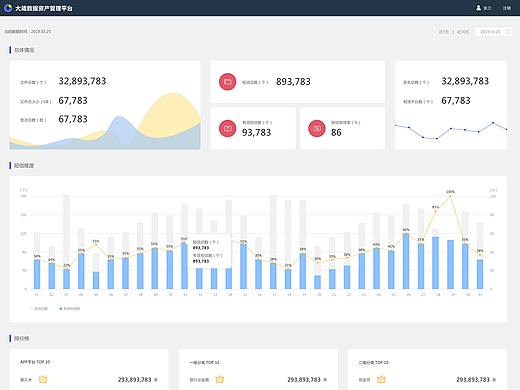The image size is (520, 390).
Task: Click the platform logo icon in header
Action: 8,8
